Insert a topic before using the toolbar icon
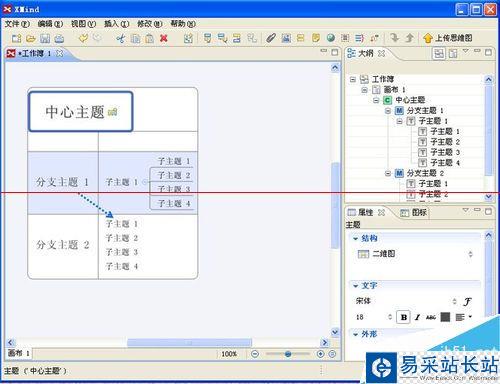The width and height of the screenshot is (500, 384). pyautogui.click(x=237, y=38)
